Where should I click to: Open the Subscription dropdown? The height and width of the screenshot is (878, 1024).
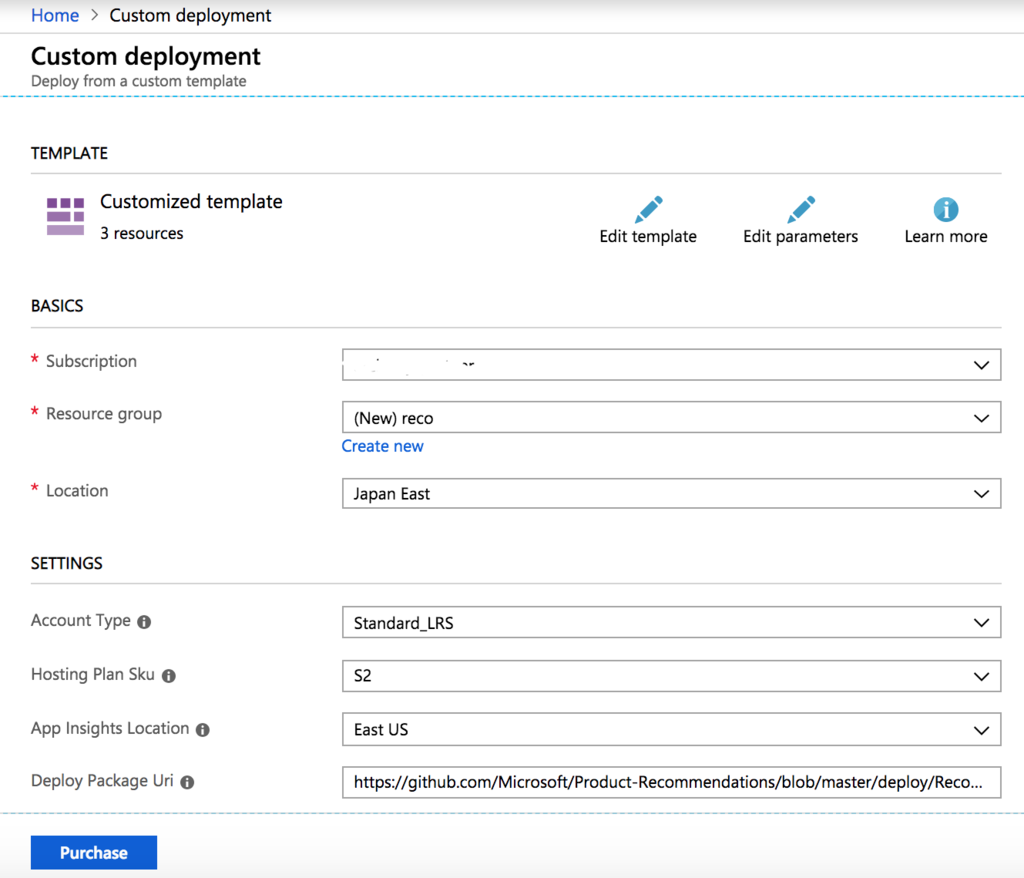point(671,365)
